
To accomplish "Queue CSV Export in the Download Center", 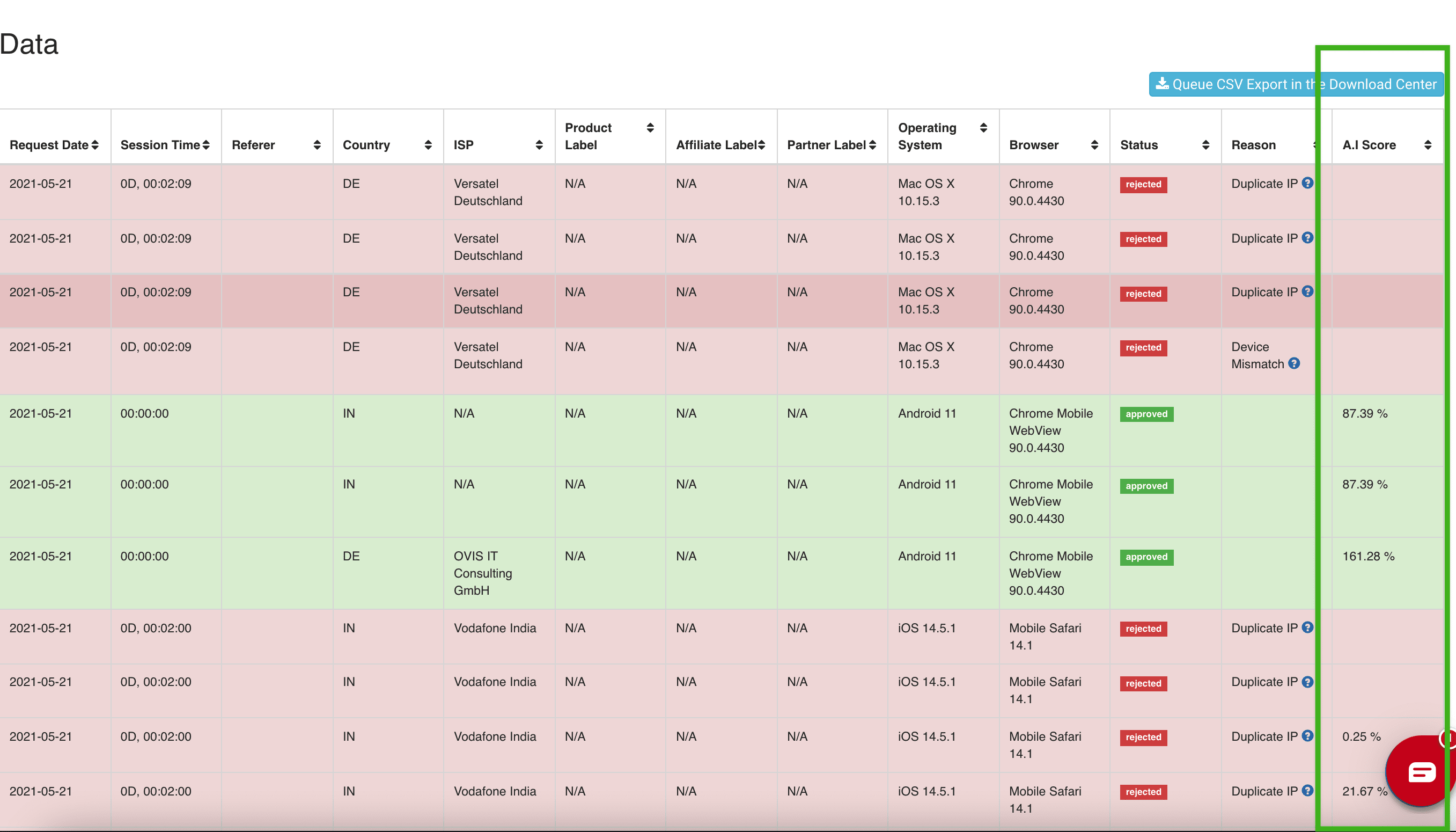I will pos(1296,85).
